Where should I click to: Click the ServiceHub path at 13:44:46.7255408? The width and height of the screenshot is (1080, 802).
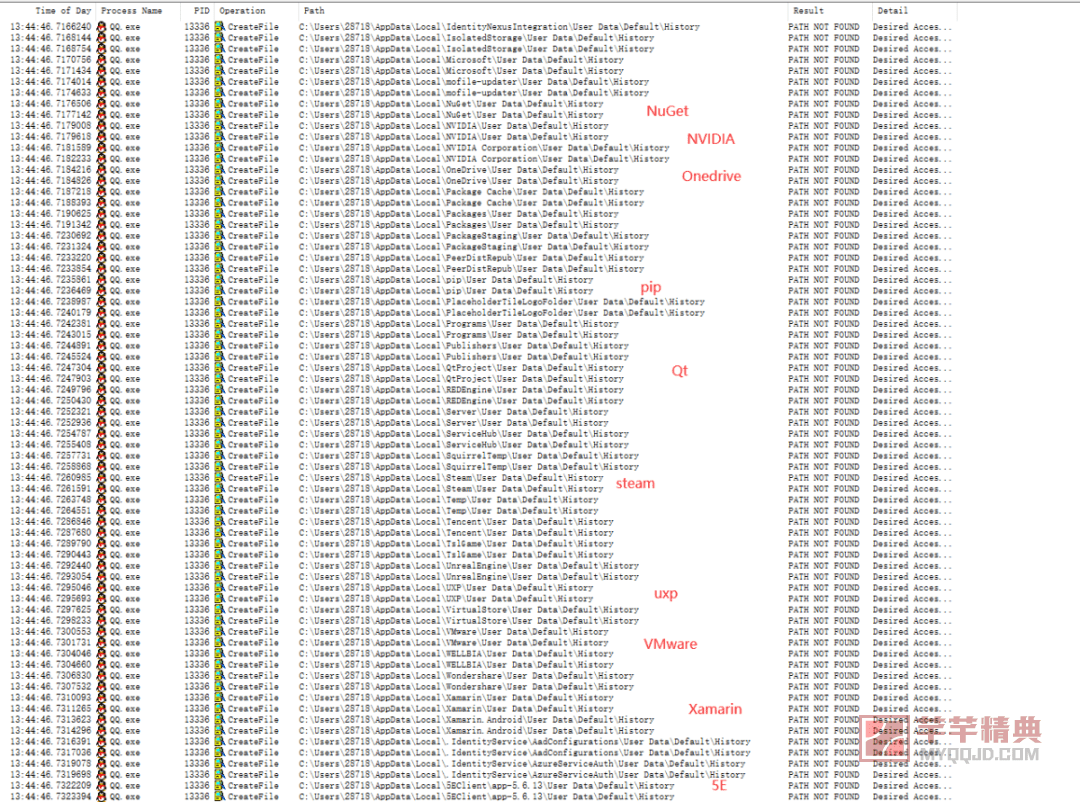[464, 445]
